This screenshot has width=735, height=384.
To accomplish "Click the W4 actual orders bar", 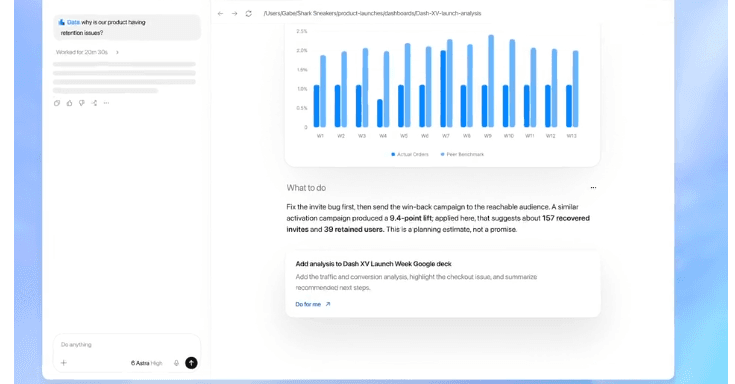I will (380, 113).
